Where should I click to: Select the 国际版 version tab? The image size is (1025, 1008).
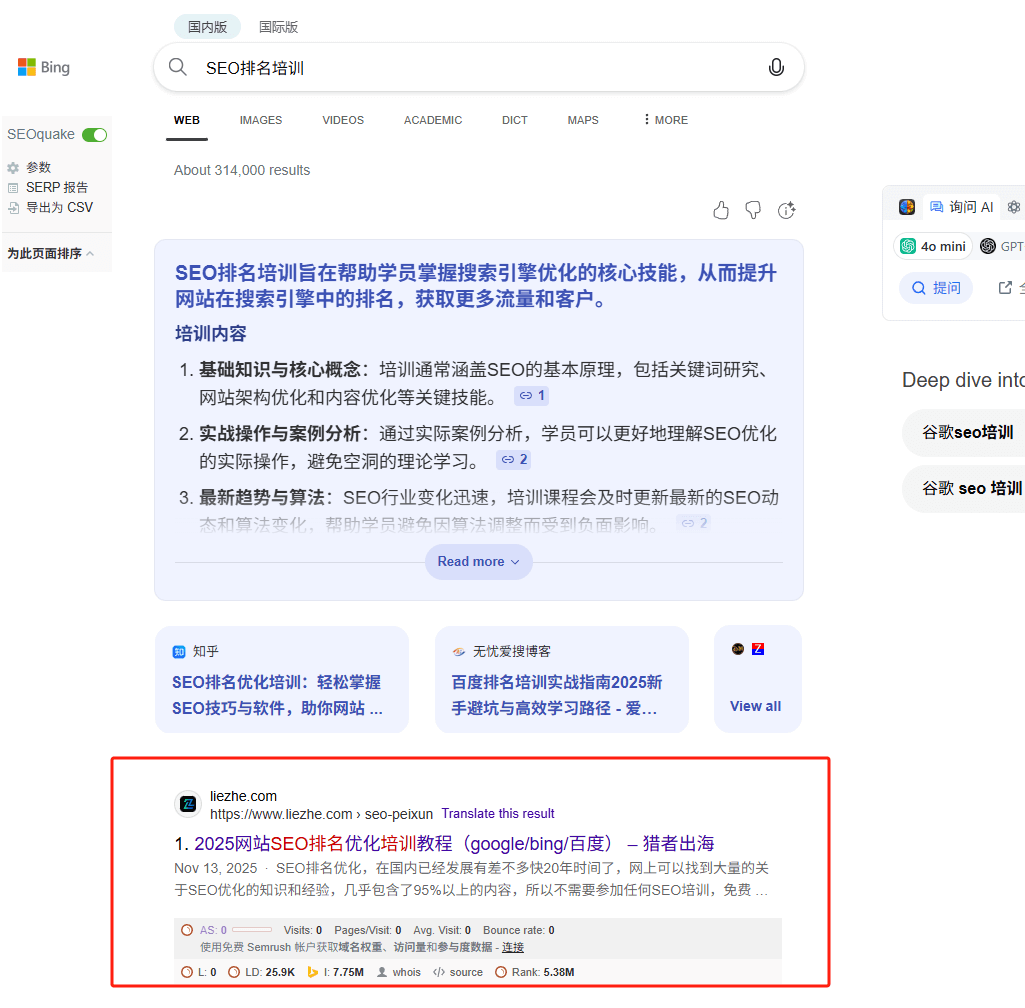pos(278,27)
